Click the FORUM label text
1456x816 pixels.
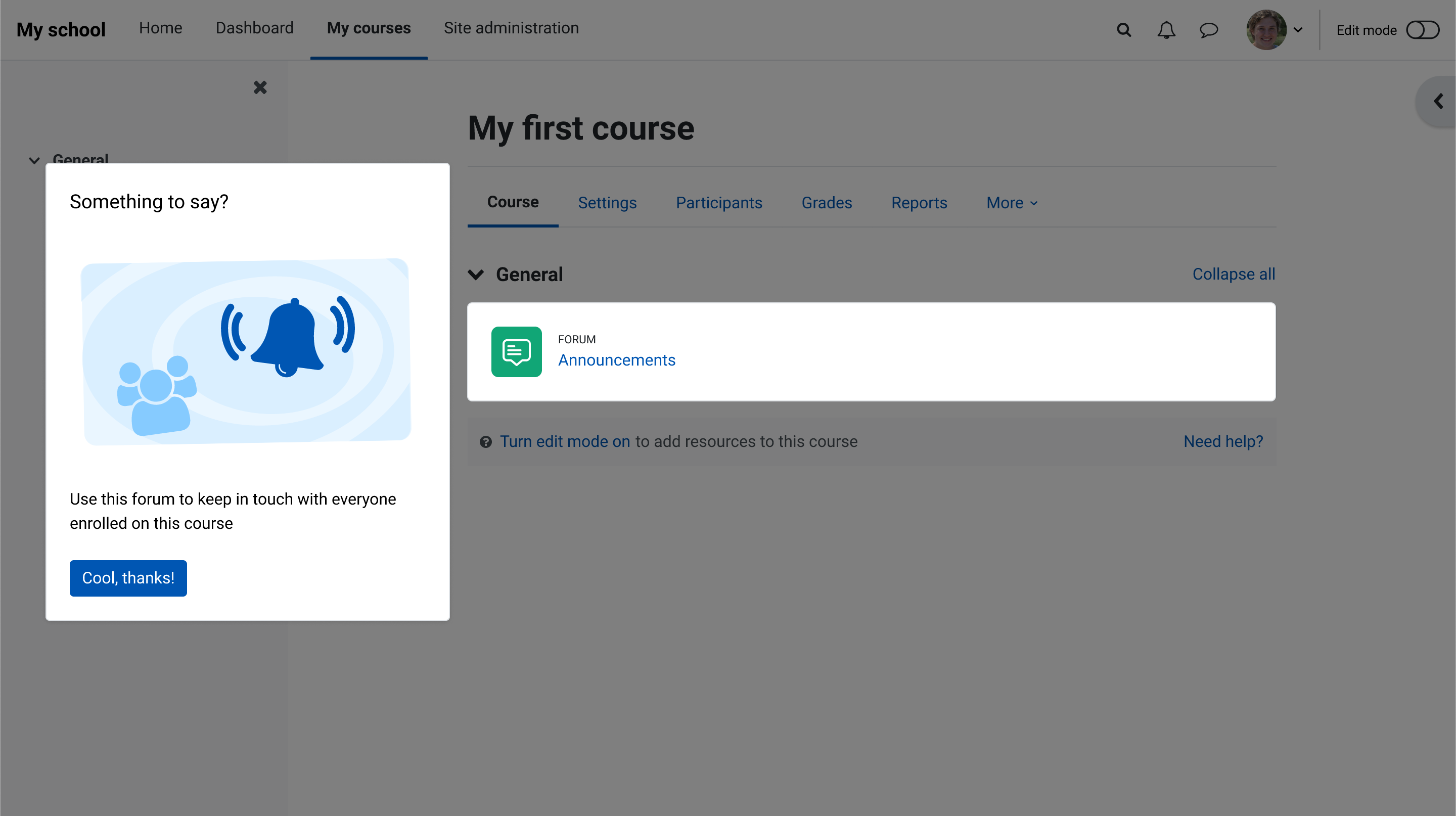(x=576, y=340)
